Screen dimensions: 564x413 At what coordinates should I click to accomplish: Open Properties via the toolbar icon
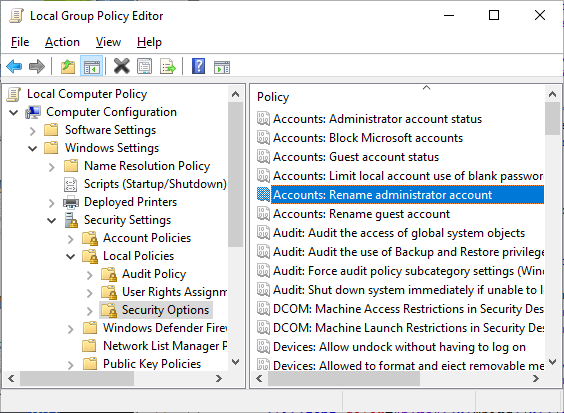[x=145, y=67]
